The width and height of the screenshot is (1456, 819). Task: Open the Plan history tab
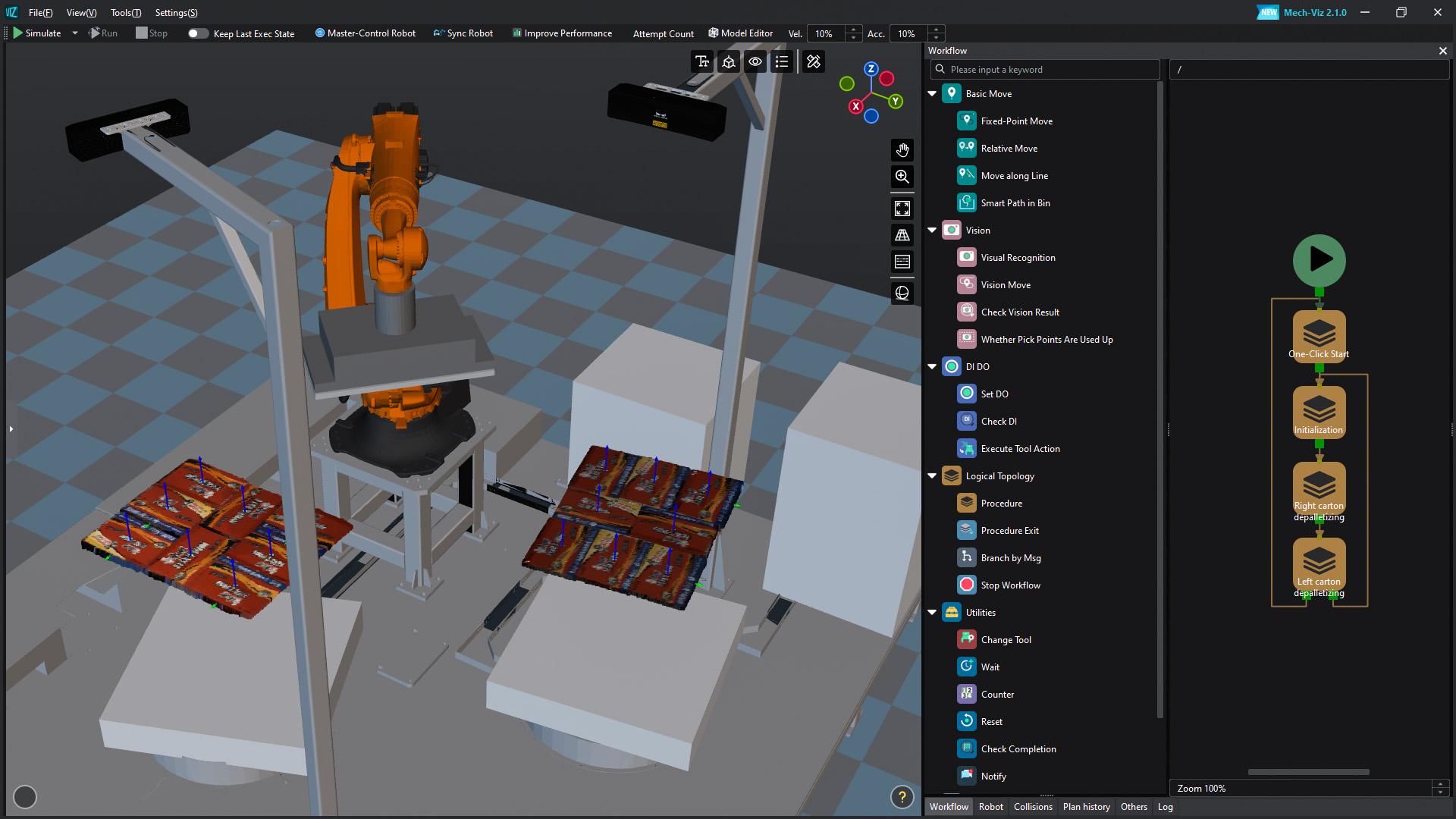coord(1086,807)
